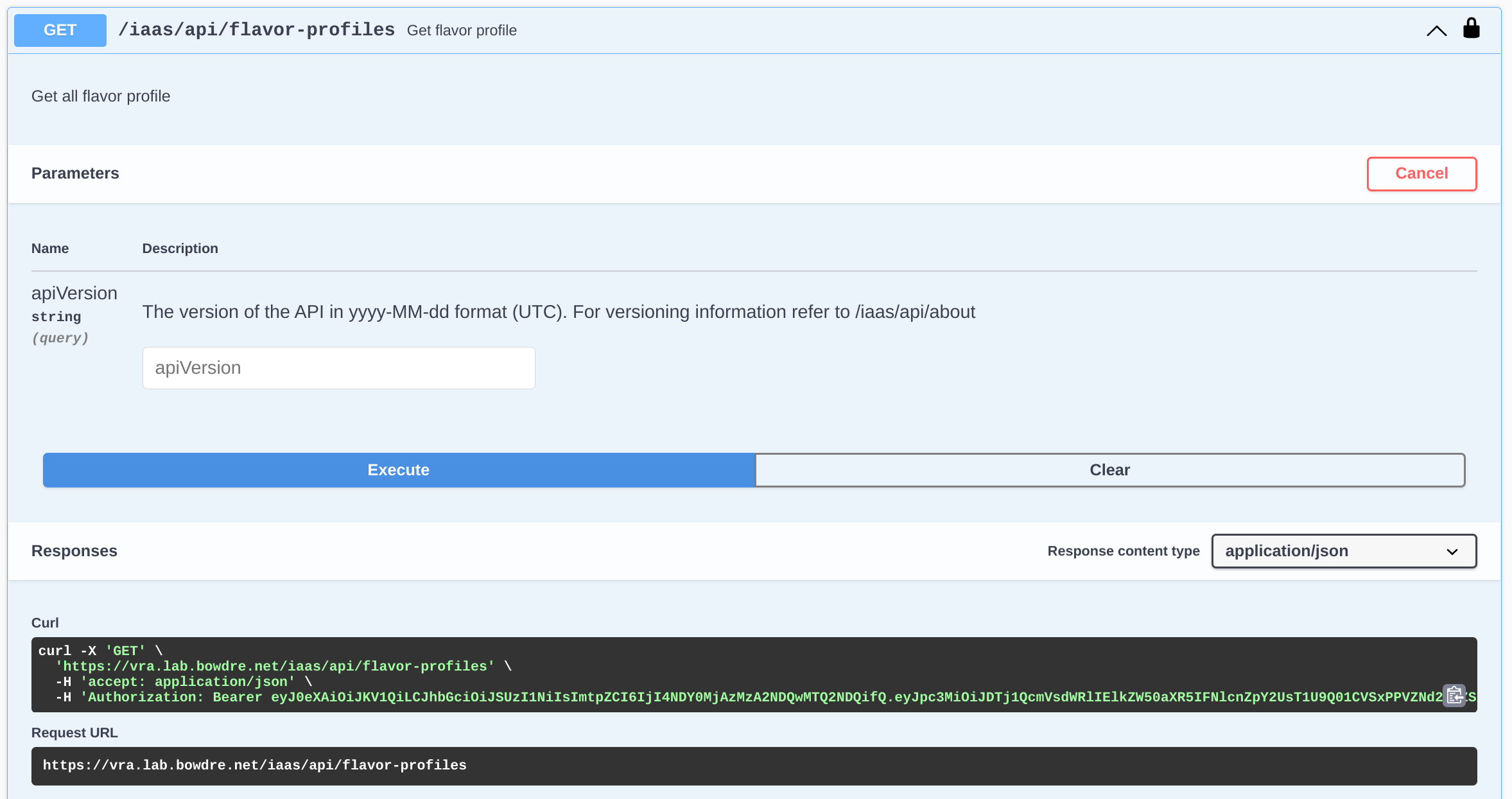Click the 'Request URL' label
1512x799 pixels.
click(x=74, y=733)
